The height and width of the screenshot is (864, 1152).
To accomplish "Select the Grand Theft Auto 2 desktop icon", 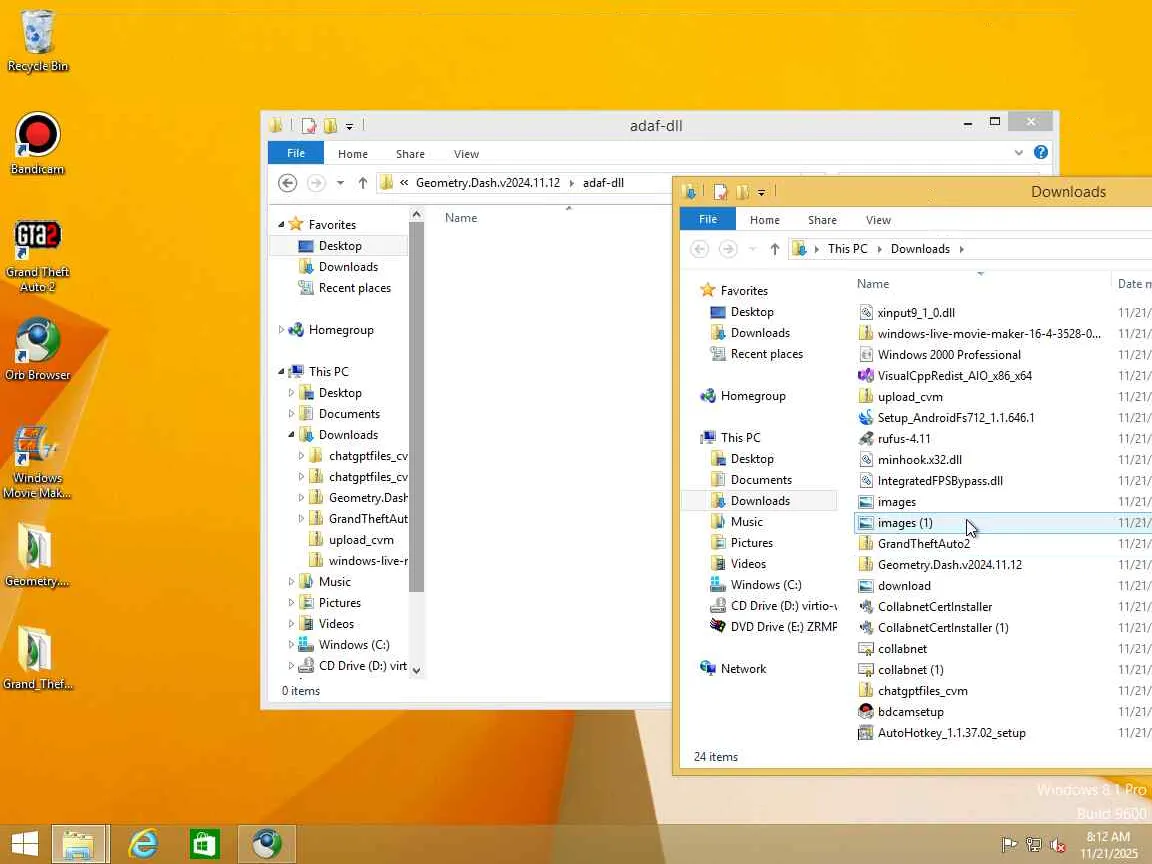I will pos(37,255).
